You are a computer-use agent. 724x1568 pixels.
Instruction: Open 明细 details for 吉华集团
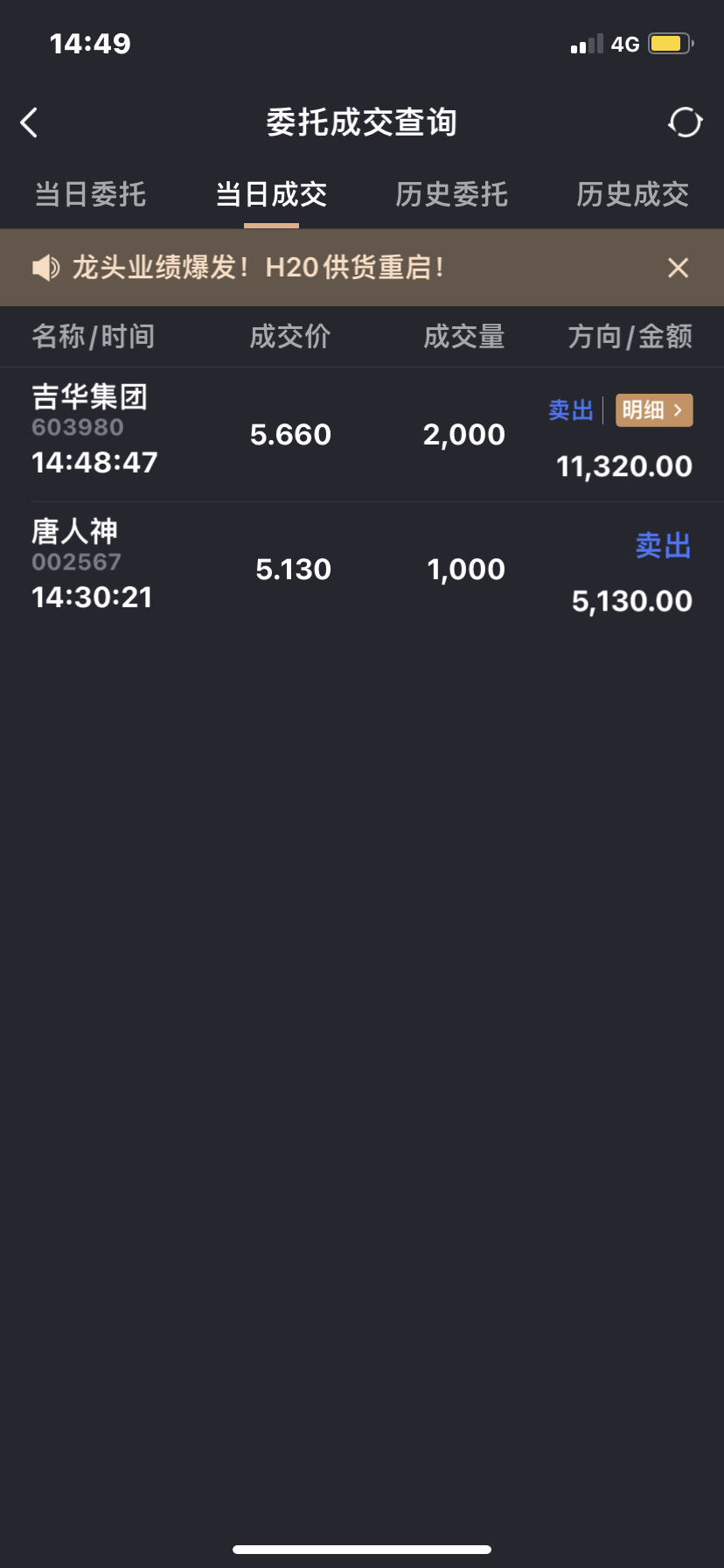pyautogui.click(x=654, y=409)
